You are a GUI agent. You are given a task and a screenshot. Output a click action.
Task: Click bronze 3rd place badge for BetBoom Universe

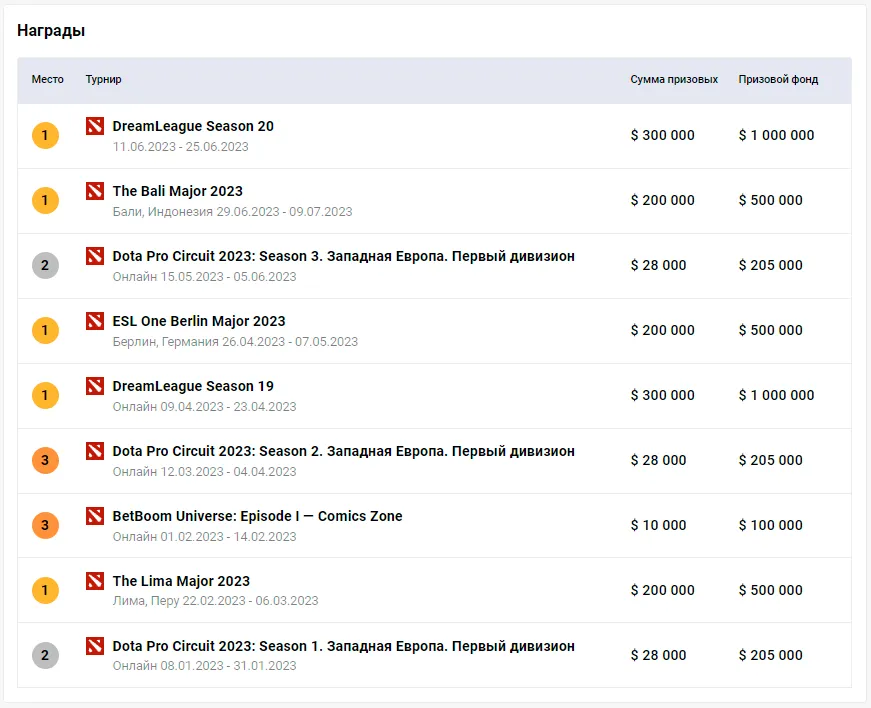click(46, 525)
